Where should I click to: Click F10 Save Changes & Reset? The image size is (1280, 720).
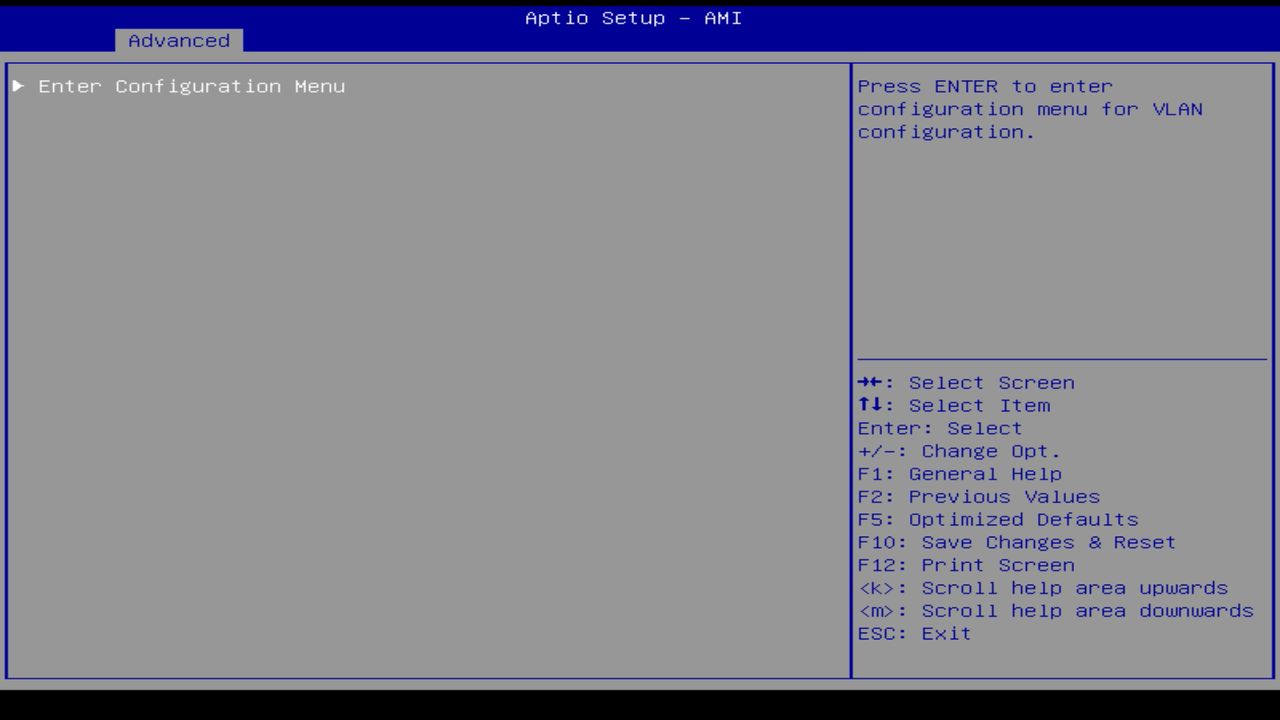(x=1016, y=542)
